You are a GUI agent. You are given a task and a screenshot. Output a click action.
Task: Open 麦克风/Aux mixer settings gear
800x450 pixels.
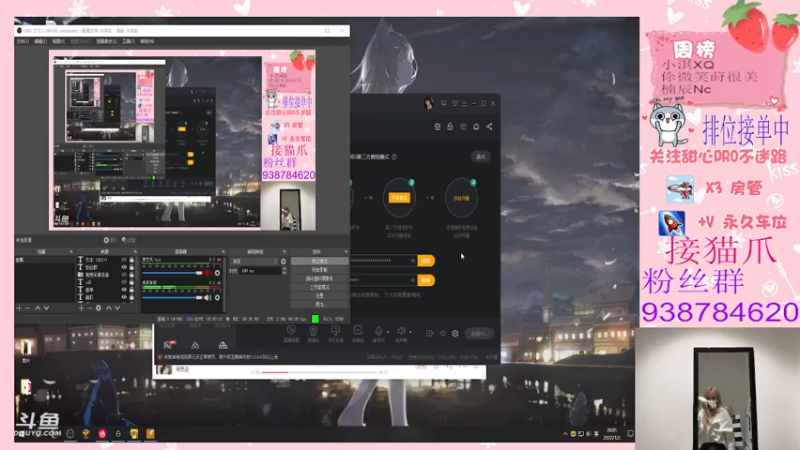pos(217,273)
